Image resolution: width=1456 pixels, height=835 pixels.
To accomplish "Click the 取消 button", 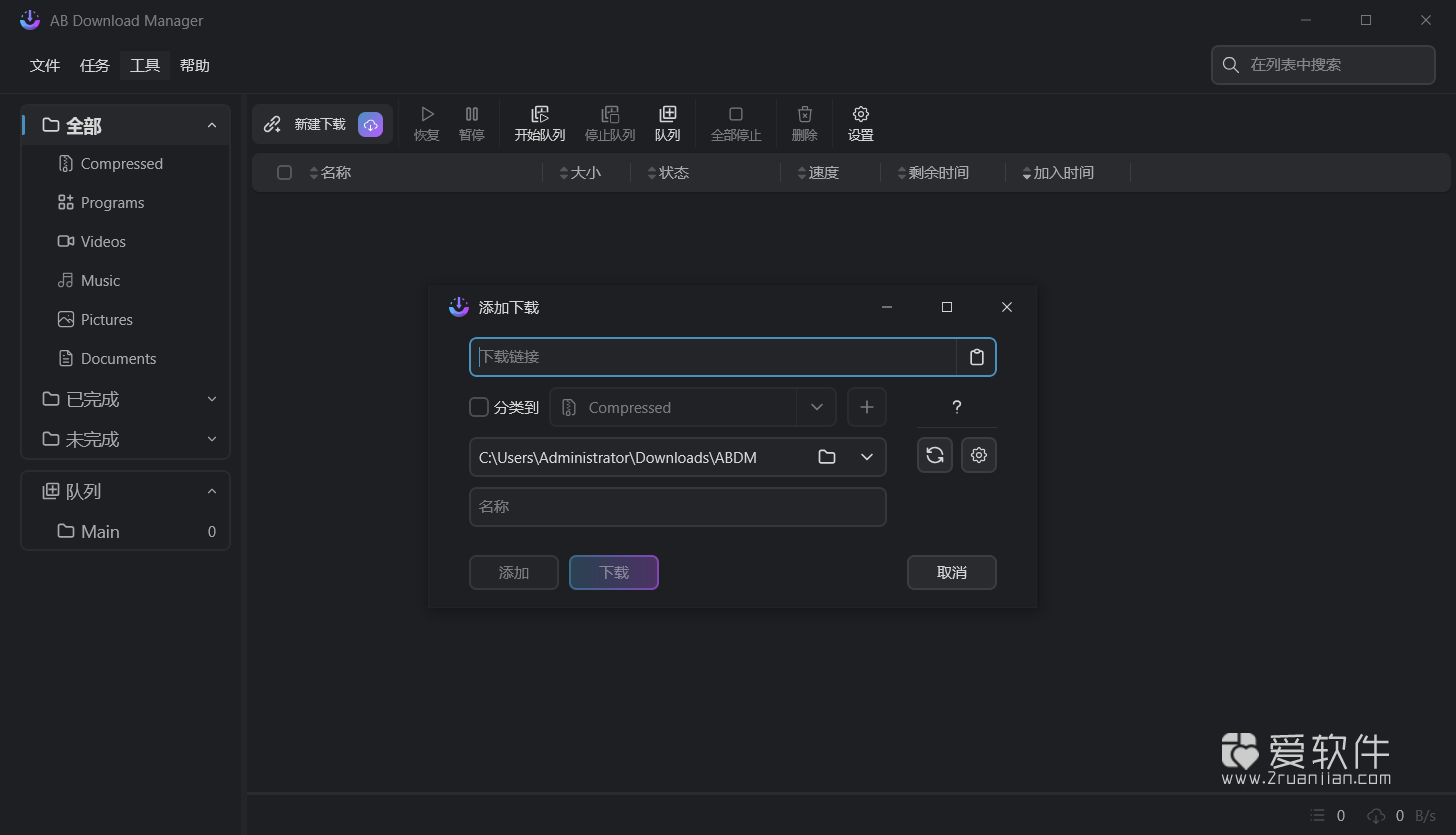I will (952, 573).
